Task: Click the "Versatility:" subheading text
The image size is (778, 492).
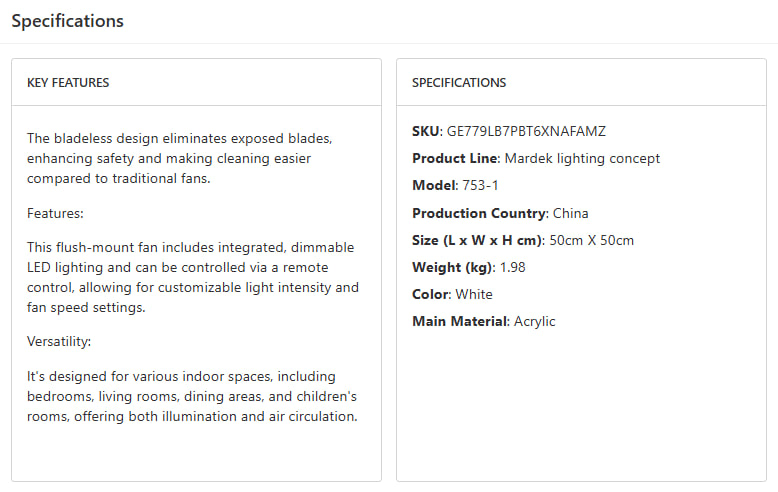Action: (59, 342)
